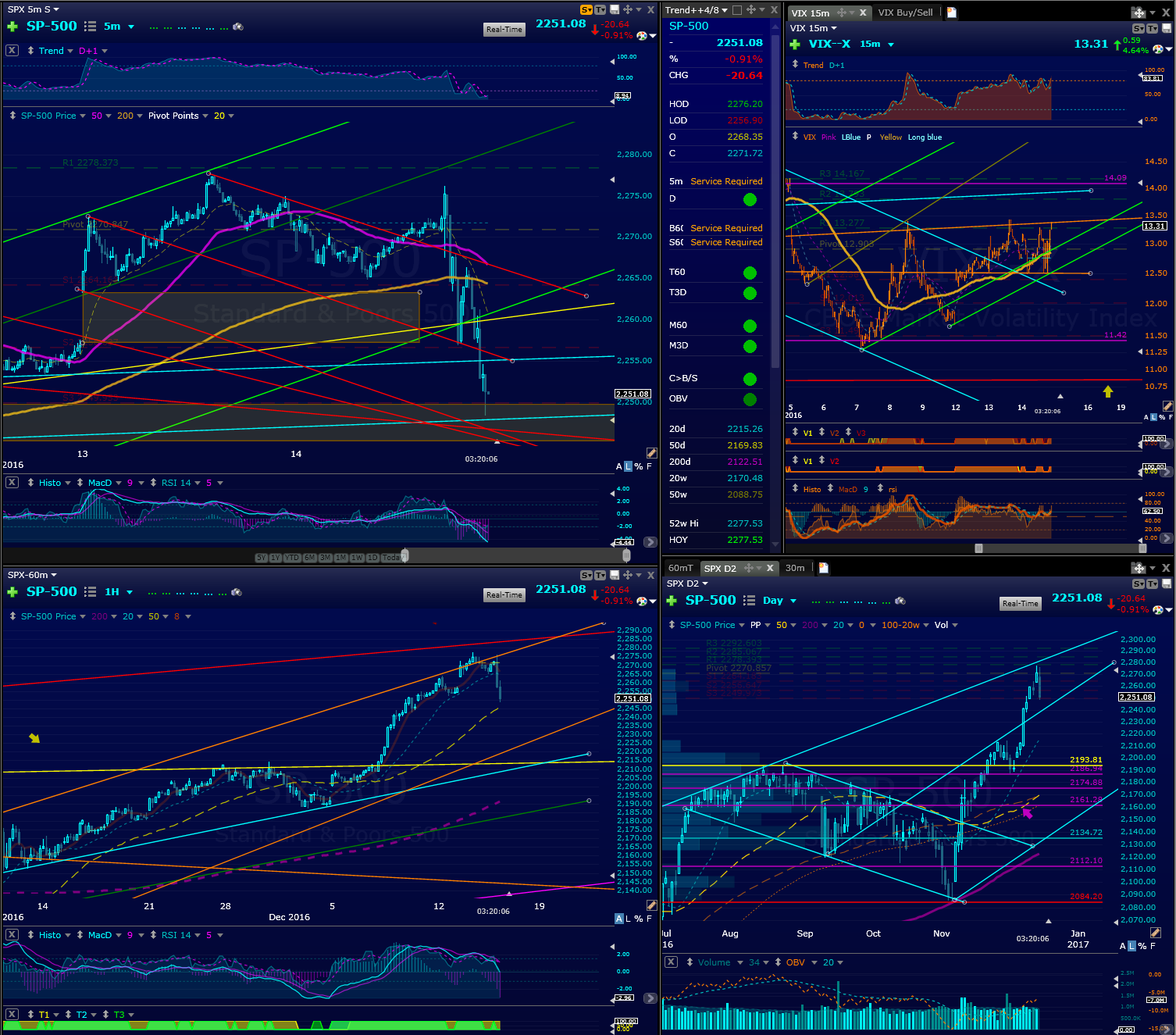
Task: Click the move crosshair icon in SPX 5m title bar
Action: (x=628, y=9)
